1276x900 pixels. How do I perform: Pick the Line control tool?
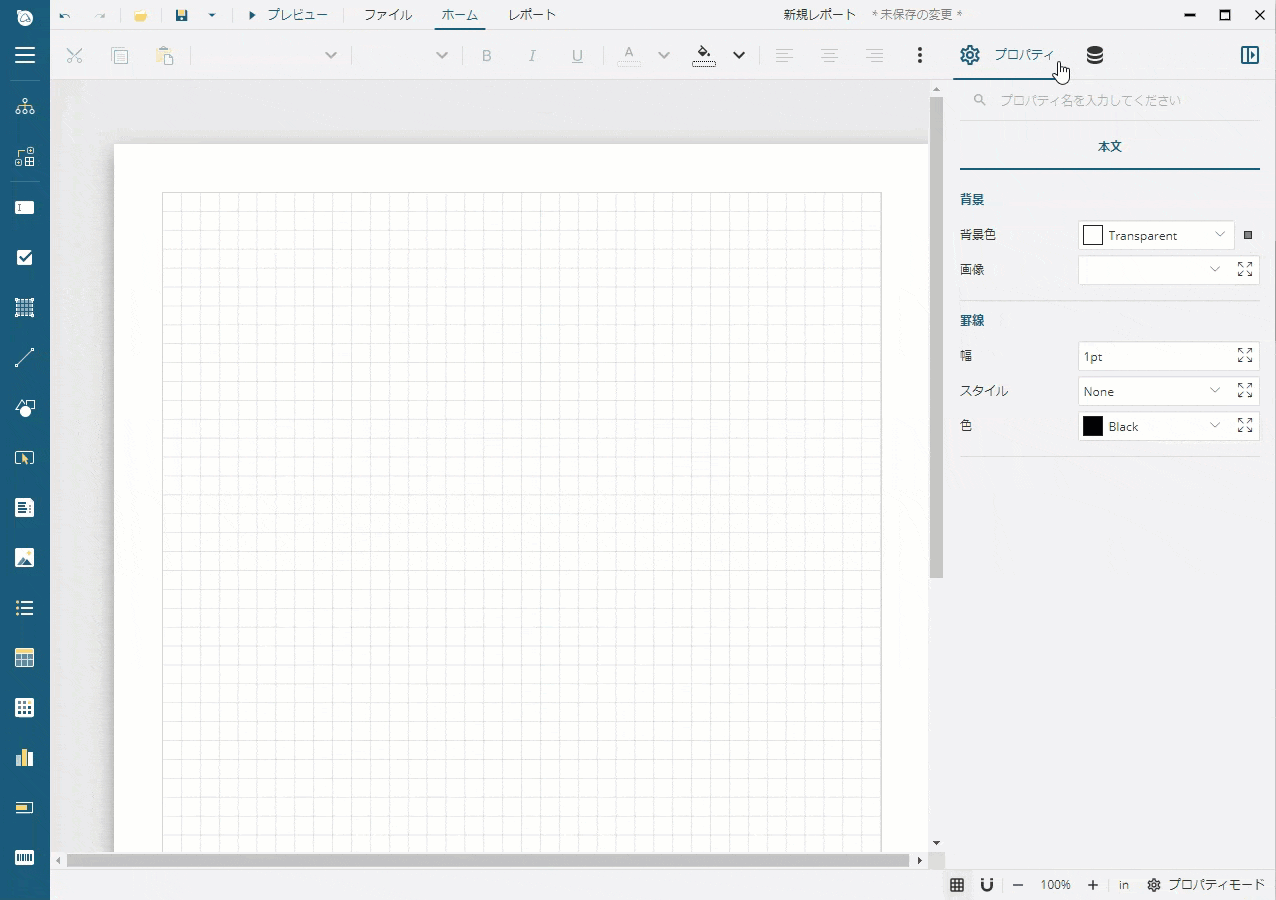point(24,358)
